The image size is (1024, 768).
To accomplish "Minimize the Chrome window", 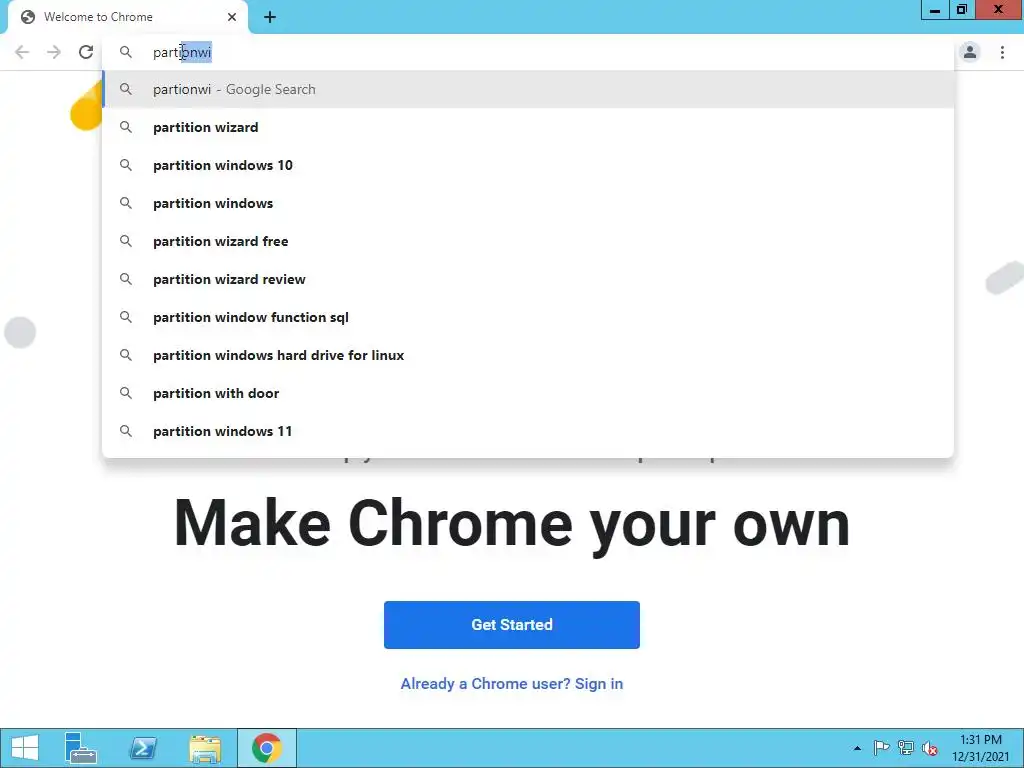I will (935, 10).
